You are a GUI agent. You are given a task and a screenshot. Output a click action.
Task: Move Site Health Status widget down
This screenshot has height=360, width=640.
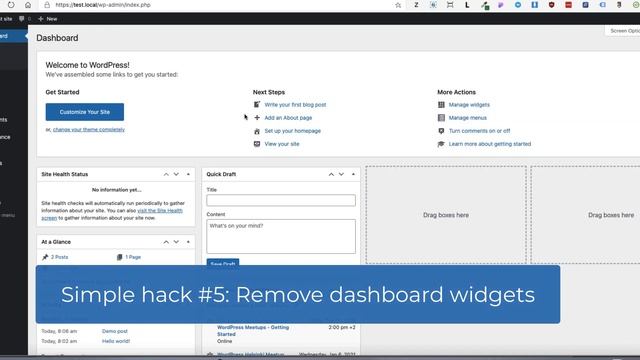point(176,174)
